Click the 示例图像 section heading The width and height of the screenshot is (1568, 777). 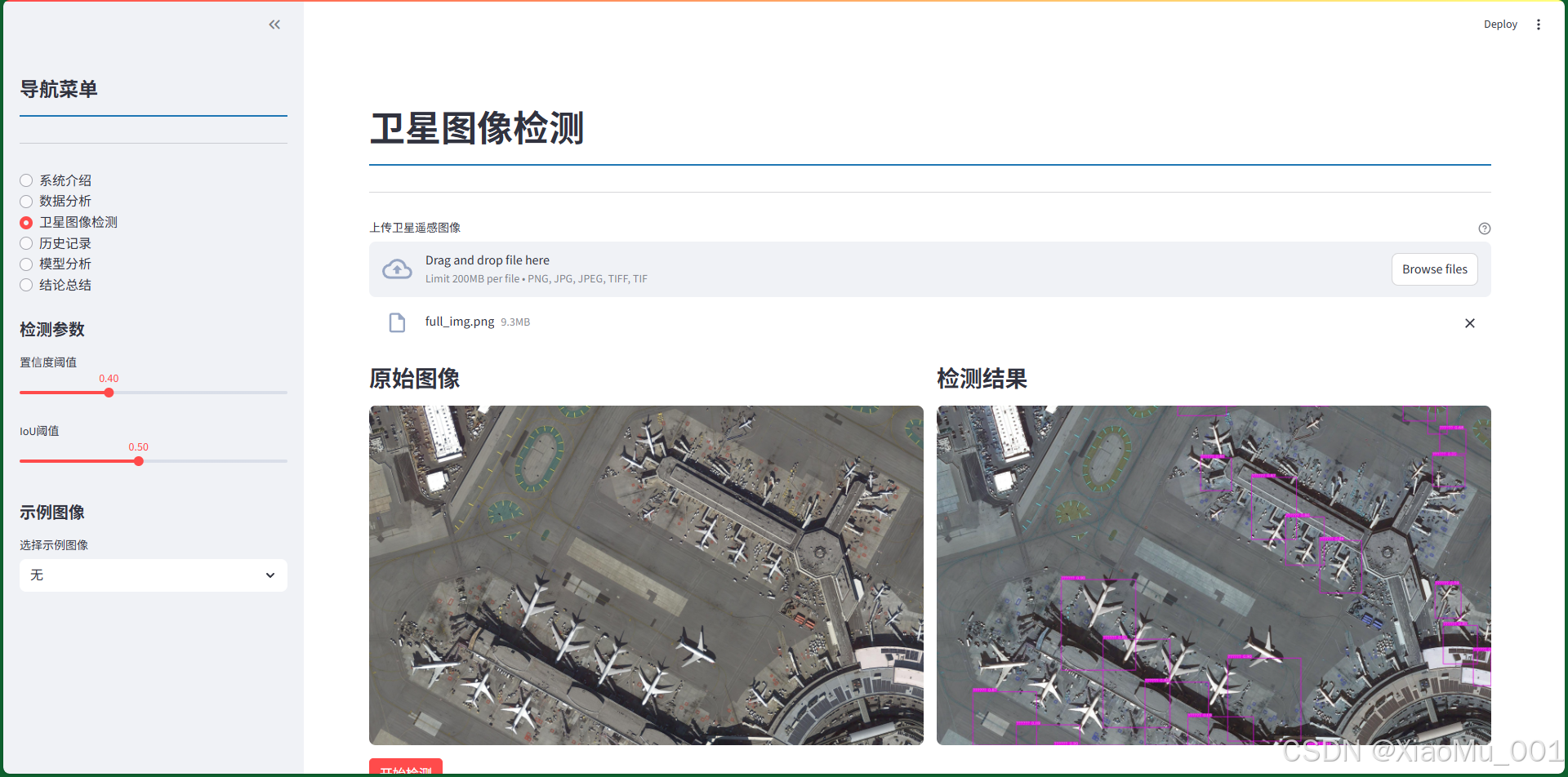pyautogui.click(x=52, y=513)
